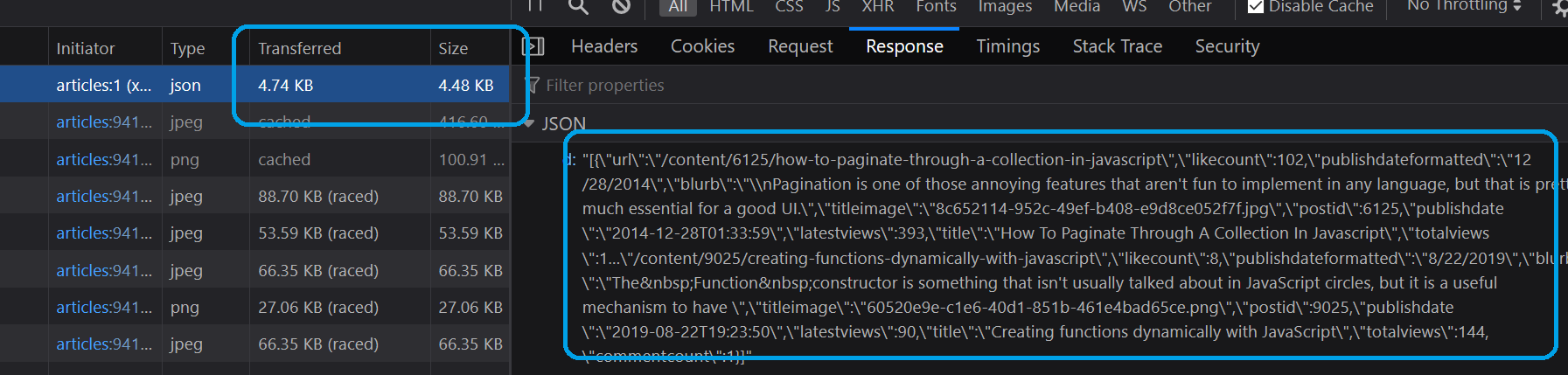Open the Cookies tab
Image resolution: width=1568 pixels, height=375 pixels.
702,46
